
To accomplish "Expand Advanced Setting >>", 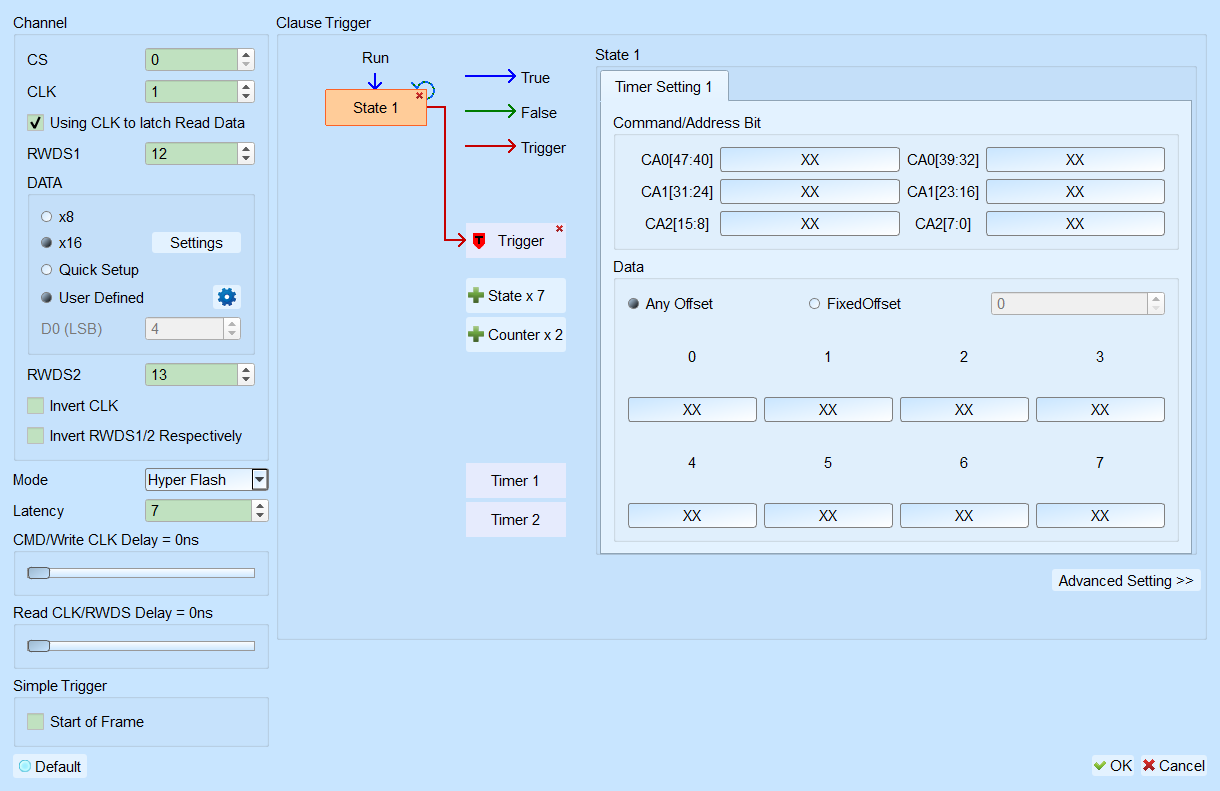I will click(1126, 581).
